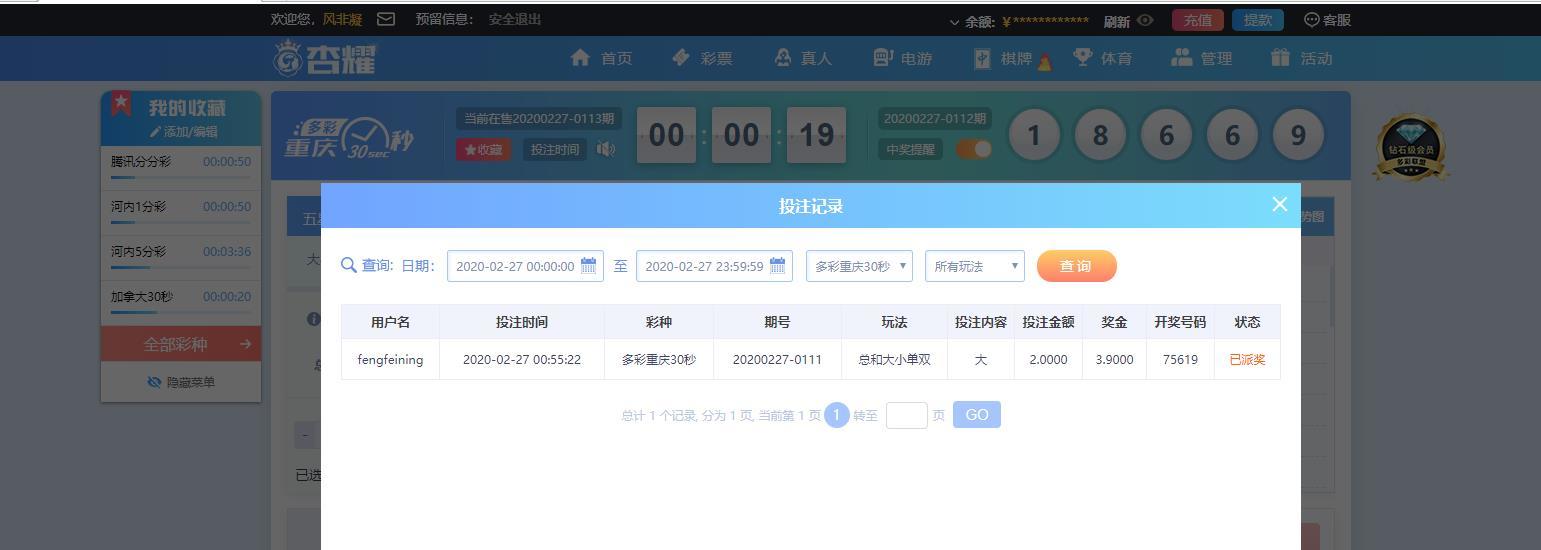Screen dimensions: 1541x550
Task: Click the 总和大小单双 play cell
Action: coord(894,359)
